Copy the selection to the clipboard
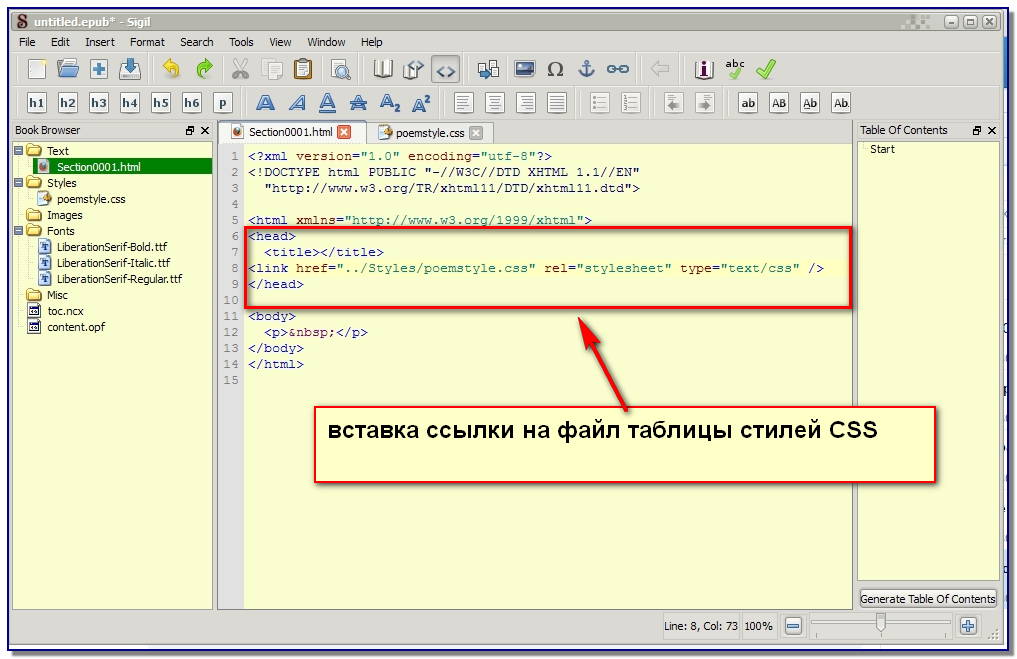This screenshot has height=659, width=1017. click(272, 69)
